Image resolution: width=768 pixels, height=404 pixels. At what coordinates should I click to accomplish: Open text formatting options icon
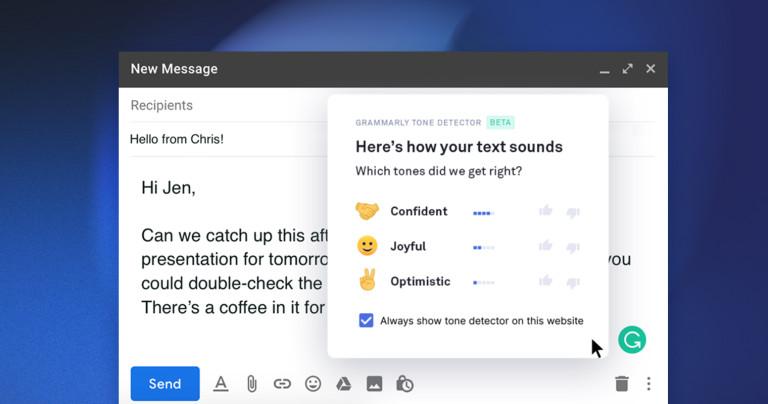(221, 384)
